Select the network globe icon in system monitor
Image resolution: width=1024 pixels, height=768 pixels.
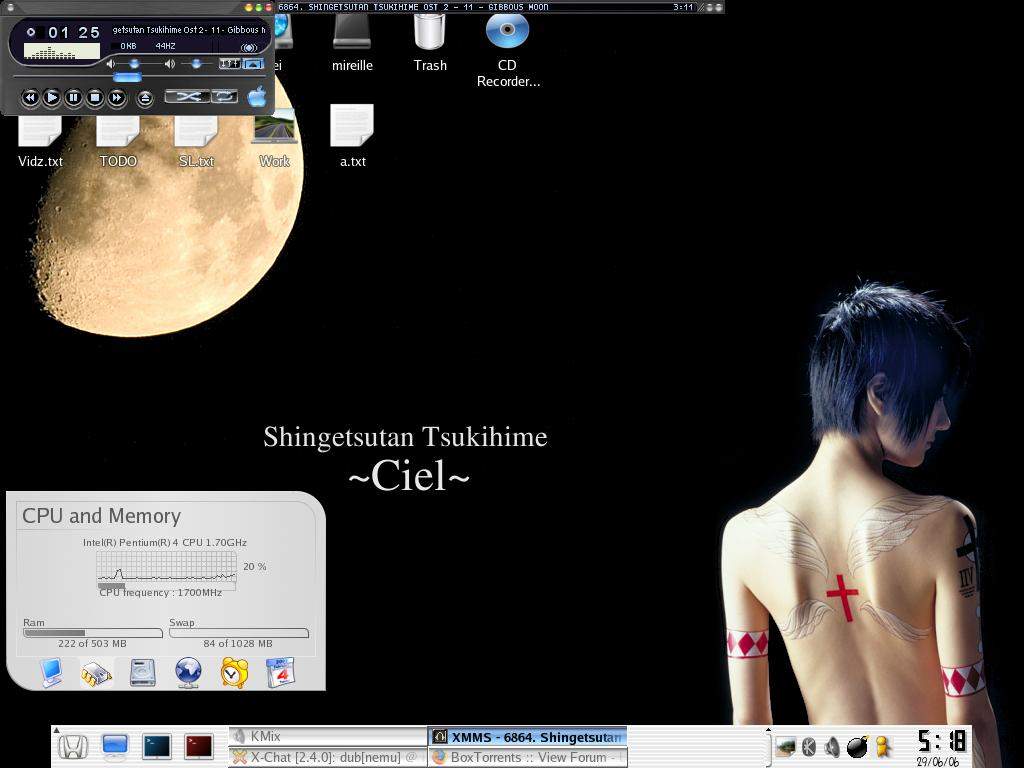click(x=188, y=672)
